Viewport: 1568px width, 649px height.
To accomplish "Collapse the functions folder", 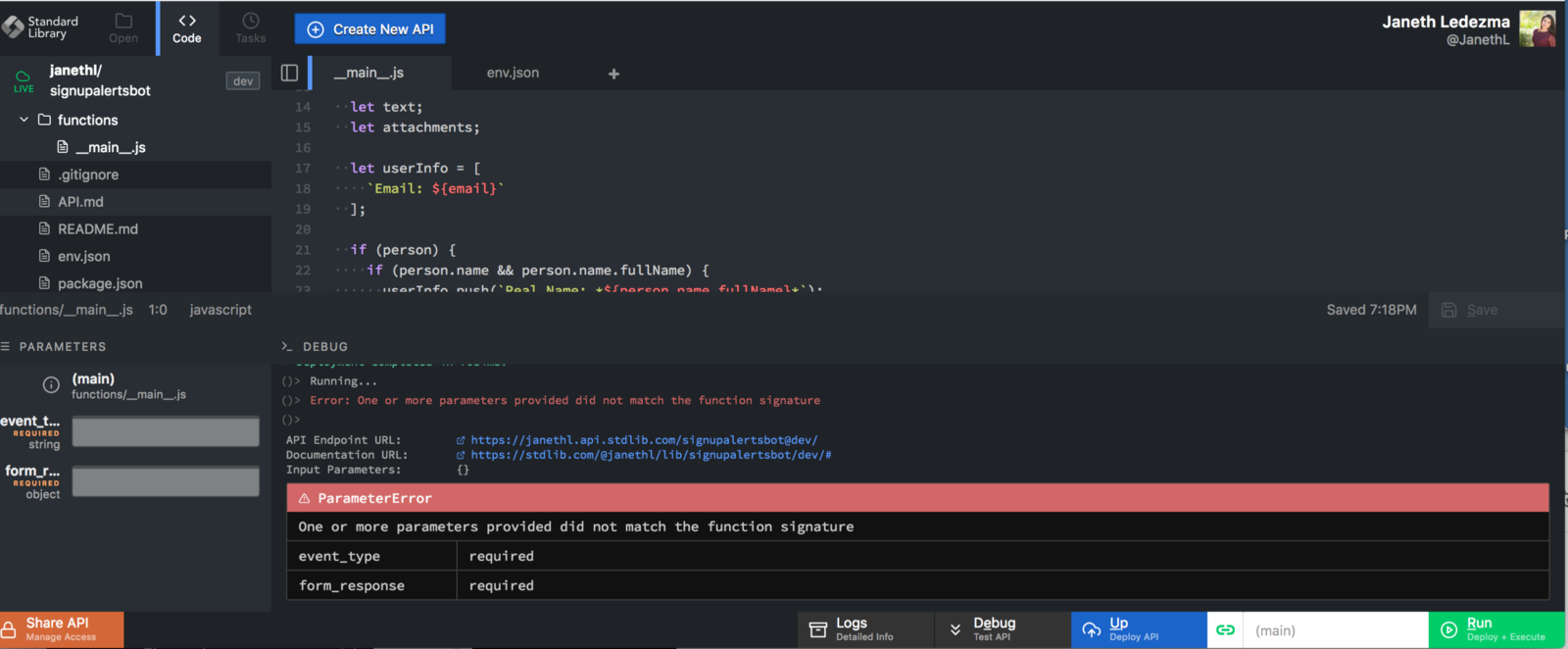I will 24,120.
